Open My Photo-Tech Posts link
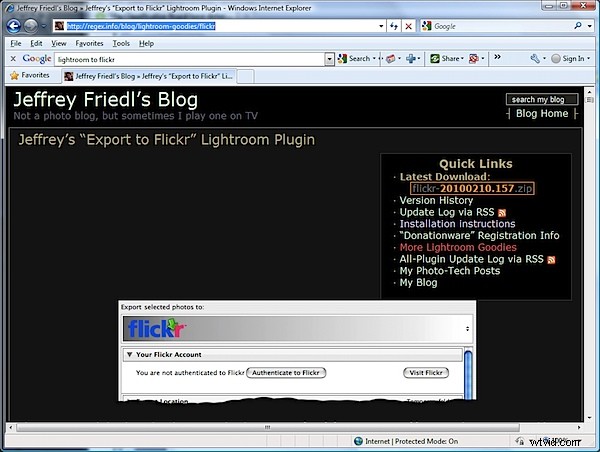 pos(450,271)
